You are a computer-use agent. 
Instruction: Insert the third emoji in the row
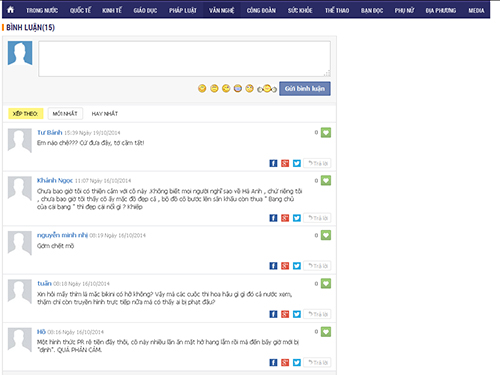coord(226,88)
